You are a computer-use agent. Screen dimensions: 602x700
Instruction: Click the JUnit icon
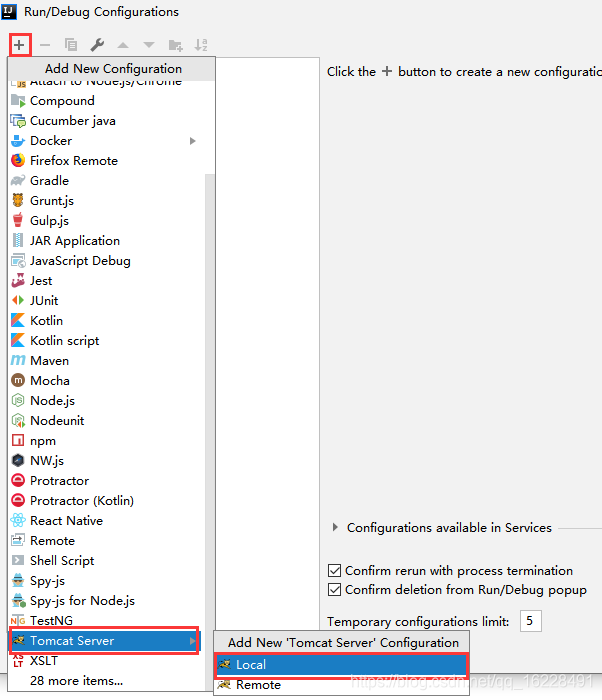pyautogui.click(x=18, y=300)
